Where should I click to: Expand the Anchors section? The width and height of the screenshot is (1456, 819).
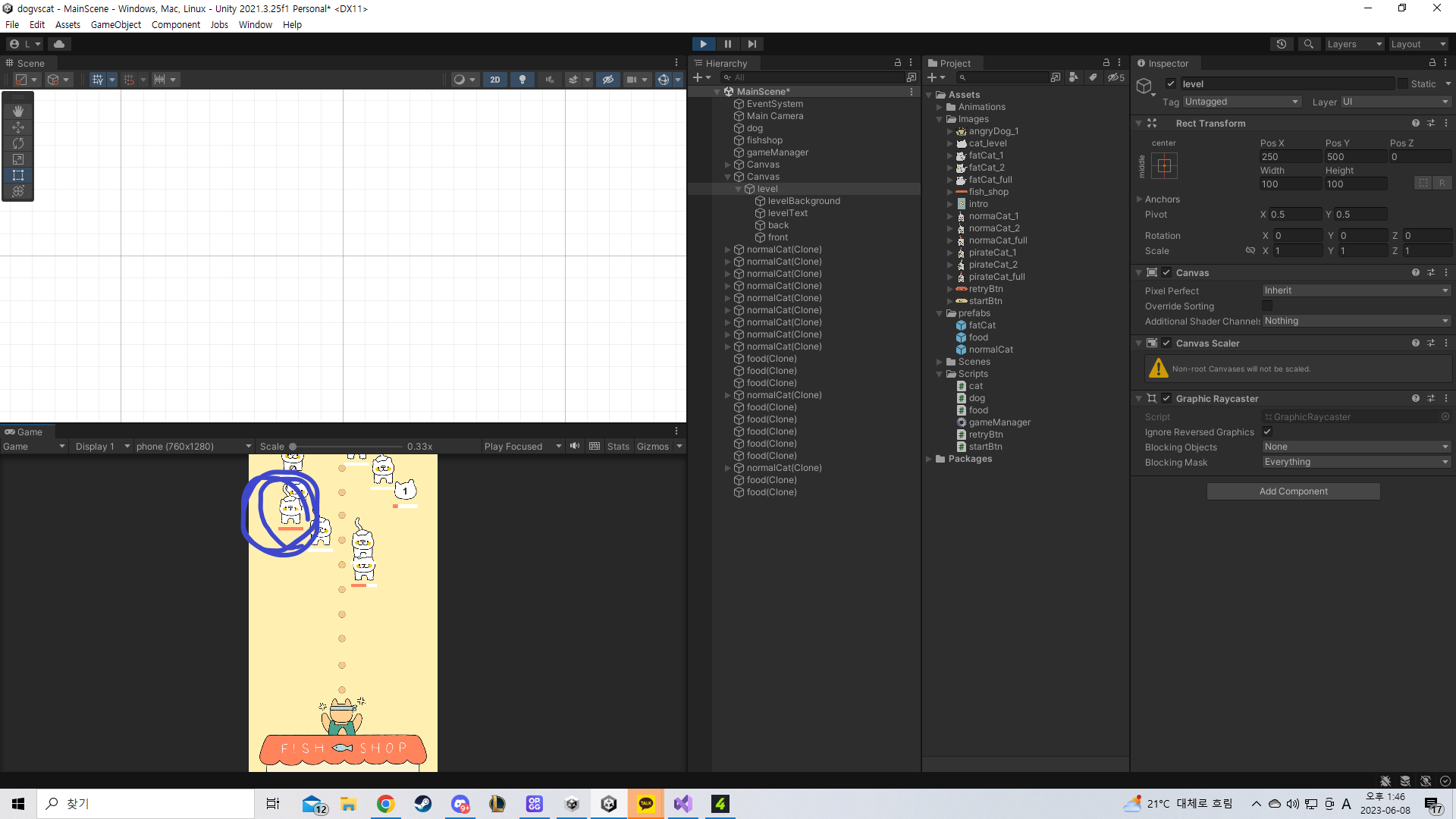click(1139, 199)
